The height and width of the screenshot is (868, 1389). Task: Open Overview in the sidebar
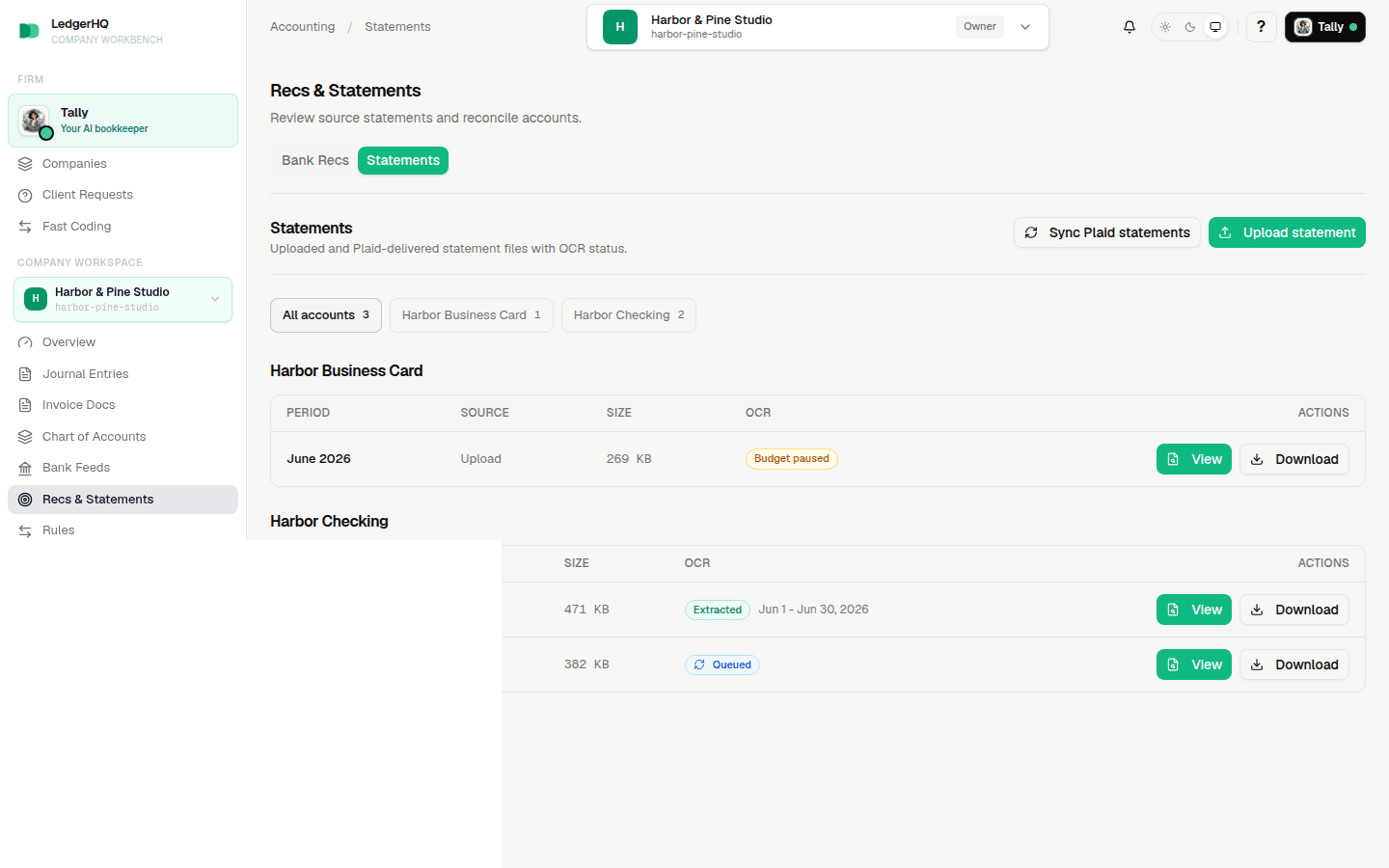[123, 342]
